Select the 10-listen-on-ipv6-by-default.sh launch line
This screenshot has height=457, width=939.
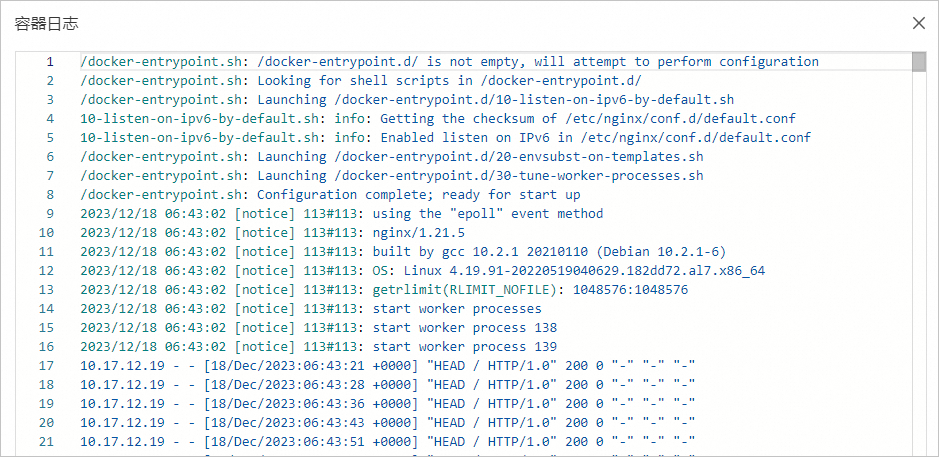pos(407,100)
